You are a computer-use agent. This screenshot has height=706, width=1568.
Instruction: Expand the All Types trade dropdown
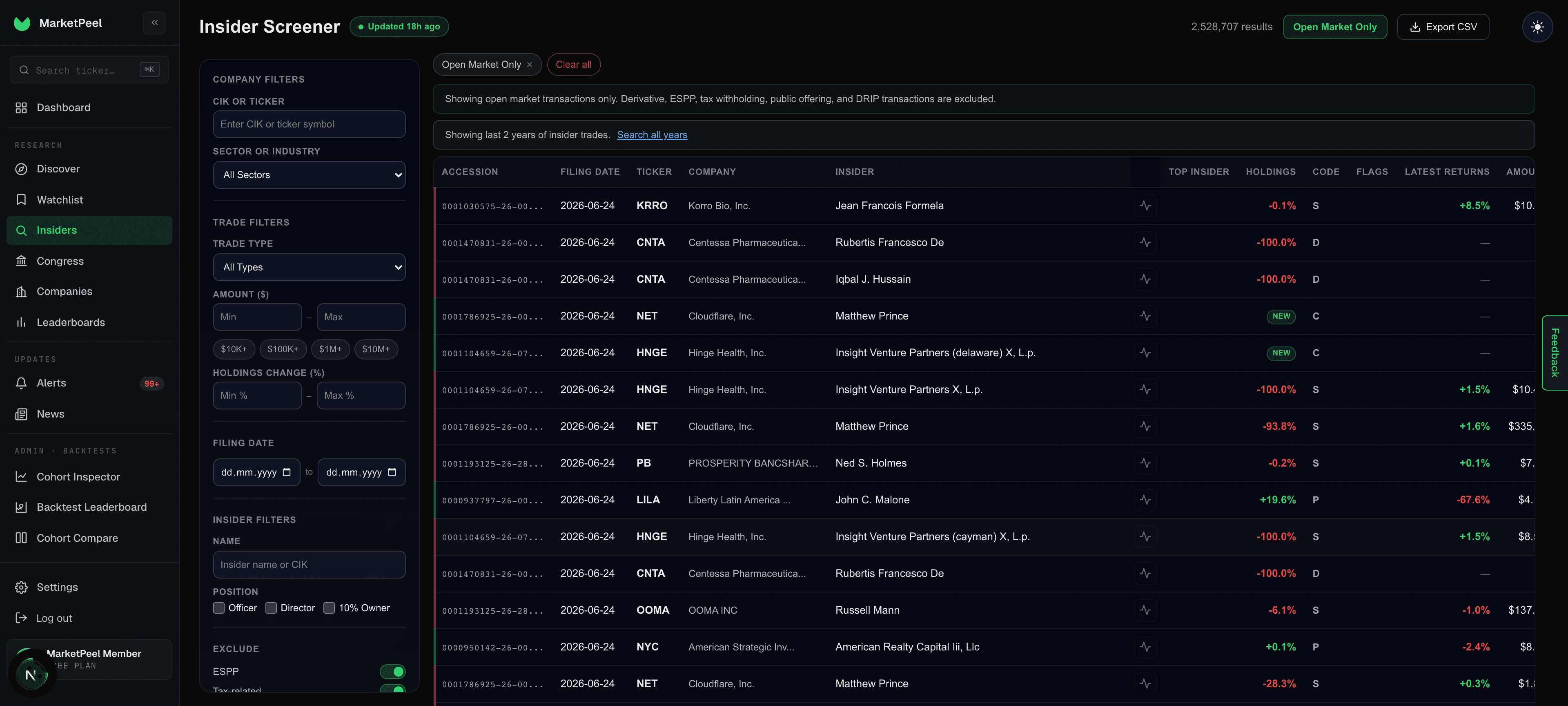click(309, 267)
